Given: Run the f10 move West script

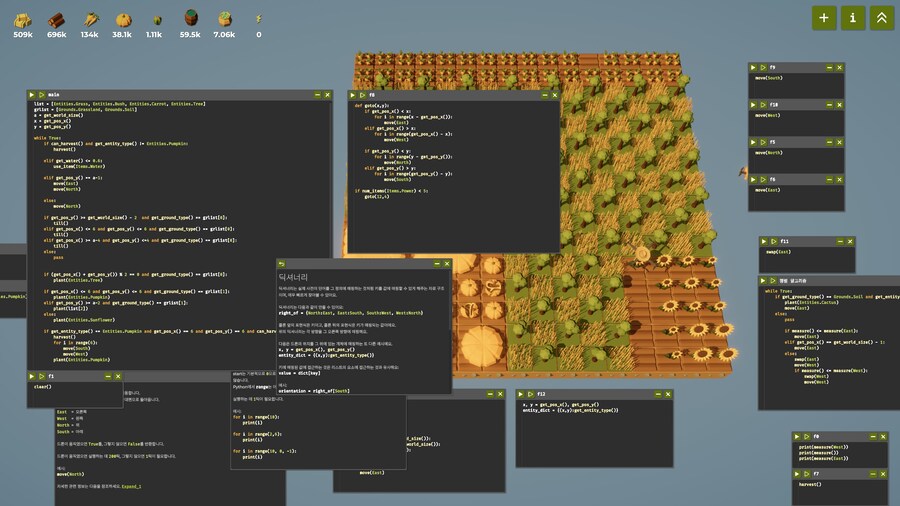Looking at the screenshot, I should (x=753, y=104).
